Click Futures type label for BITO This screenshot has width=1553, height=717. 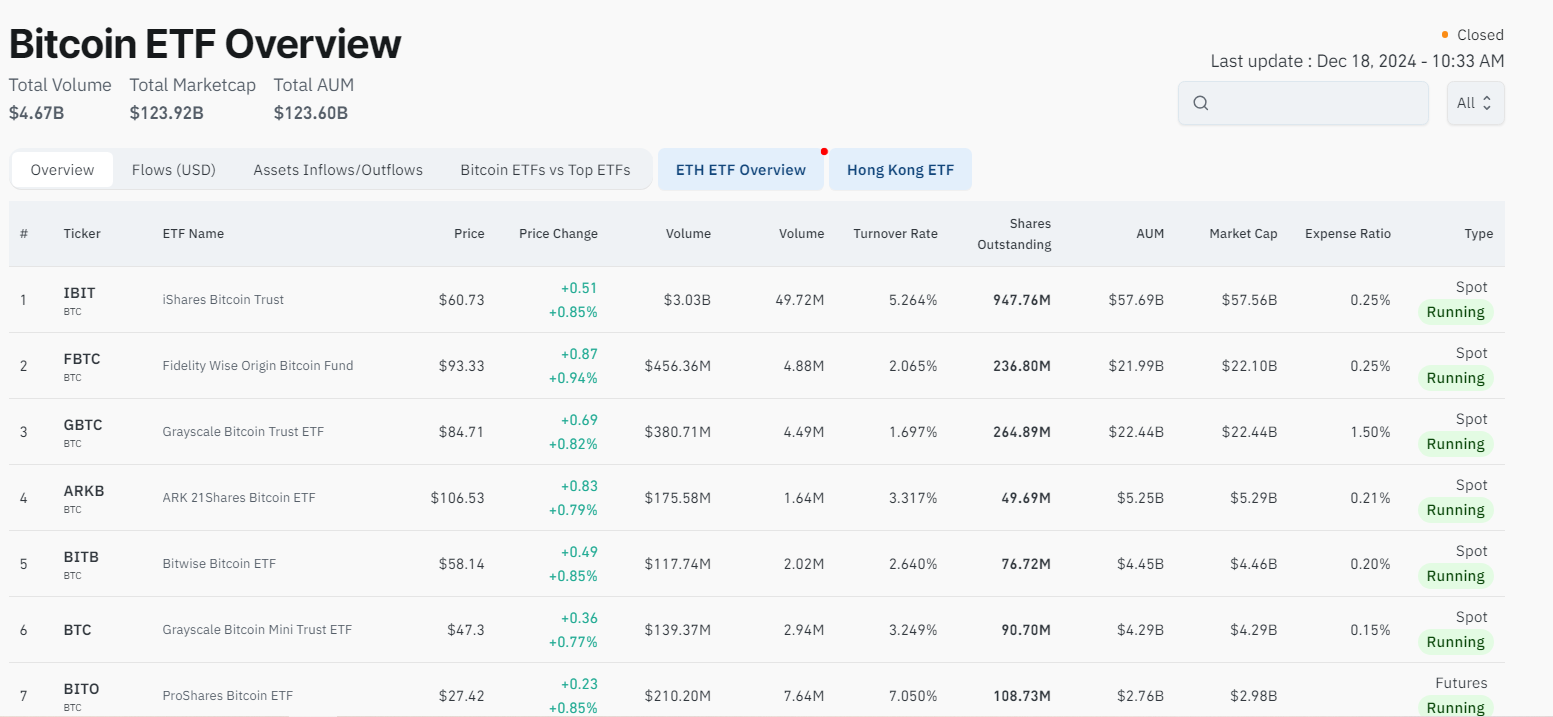coord(1461,683)
